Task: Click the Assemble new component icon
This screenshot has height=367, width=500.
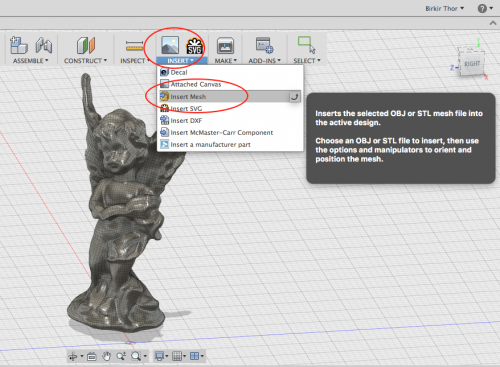Action: (18, 45)
